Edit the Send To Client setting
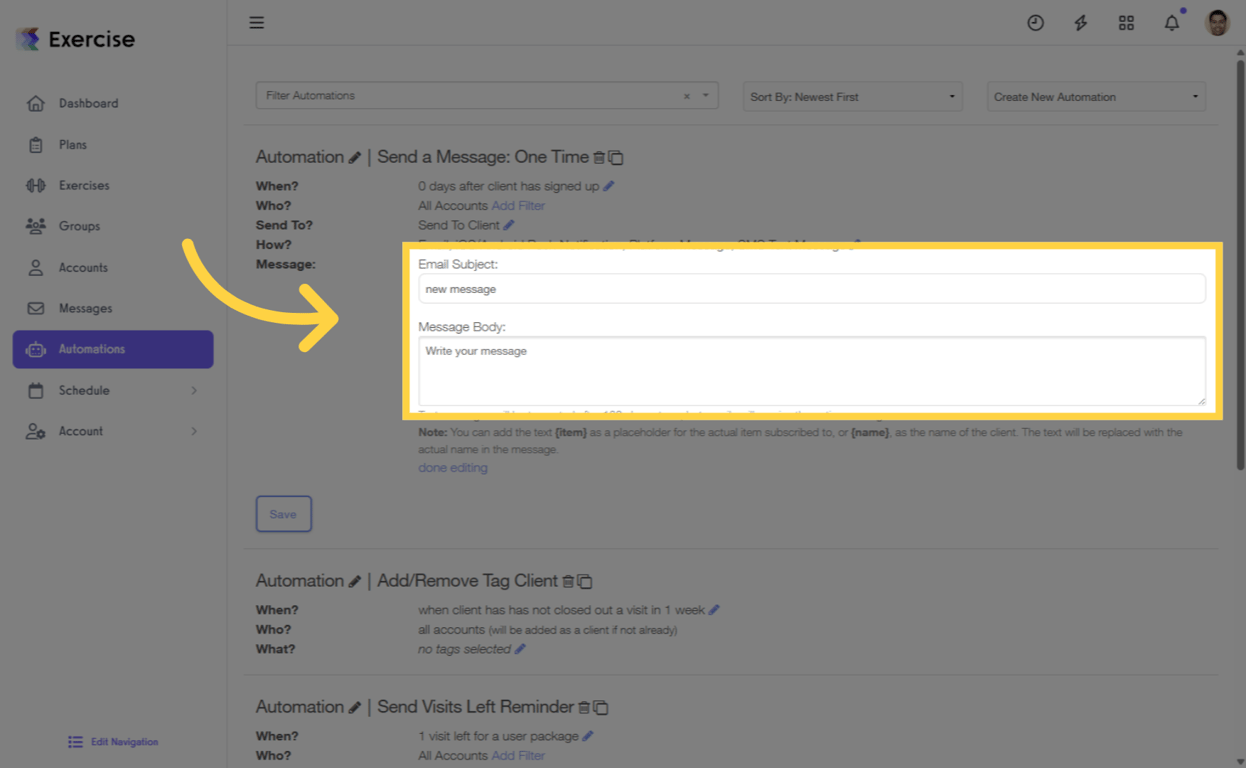Viewport: 1246px width, 768px height. [508, 225]
